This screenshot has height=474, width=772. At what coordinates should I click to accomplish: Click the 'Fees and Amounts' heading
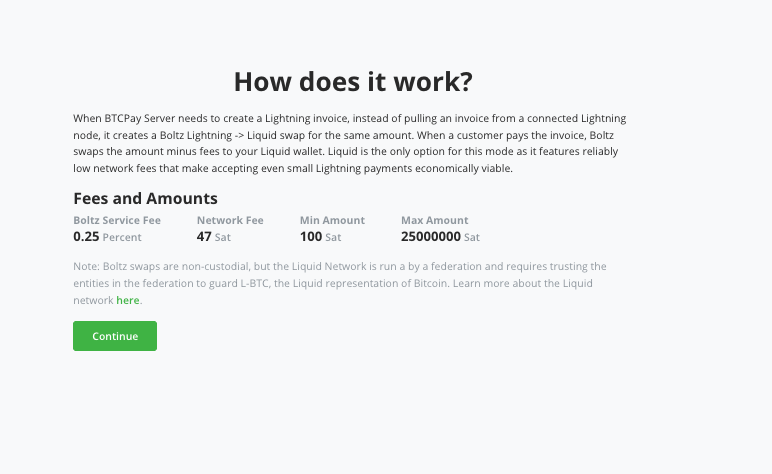[145, 198]
